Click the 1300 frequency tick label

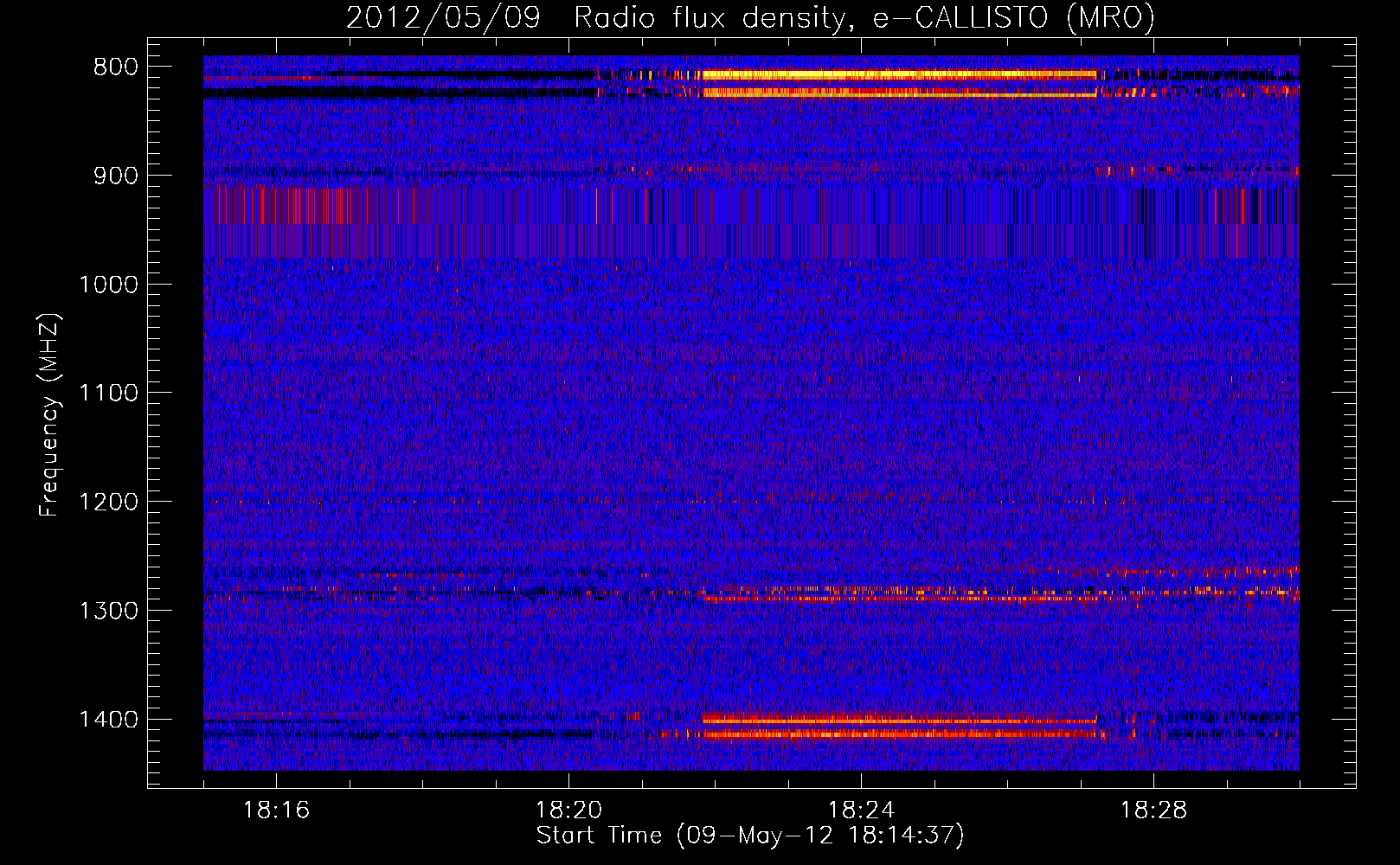tap(108, 611)
